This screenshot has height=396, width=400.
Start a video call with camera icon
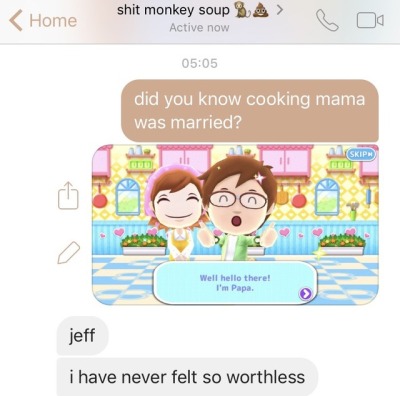[370, 20]
